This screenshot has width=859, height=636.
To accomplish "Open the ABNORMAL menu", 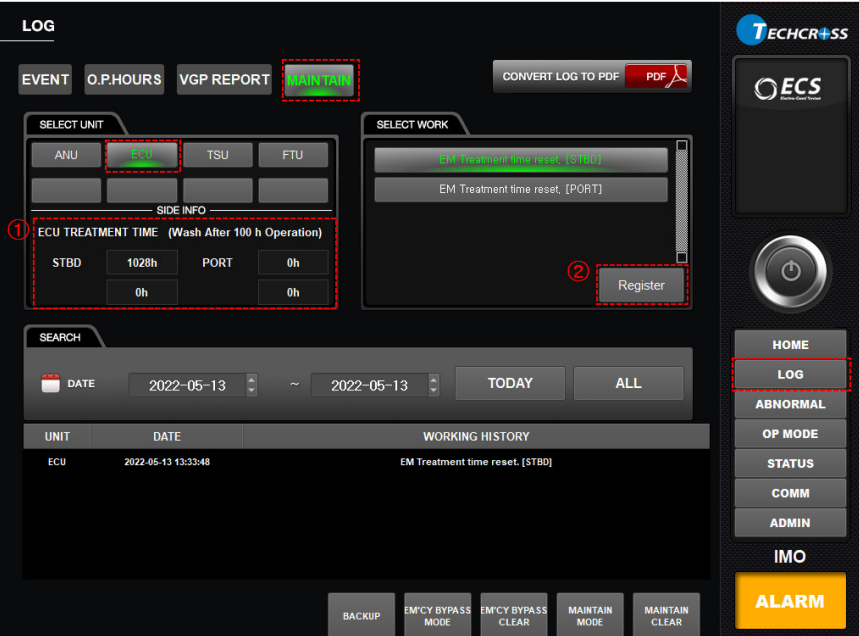I will [x=791, y=404].
